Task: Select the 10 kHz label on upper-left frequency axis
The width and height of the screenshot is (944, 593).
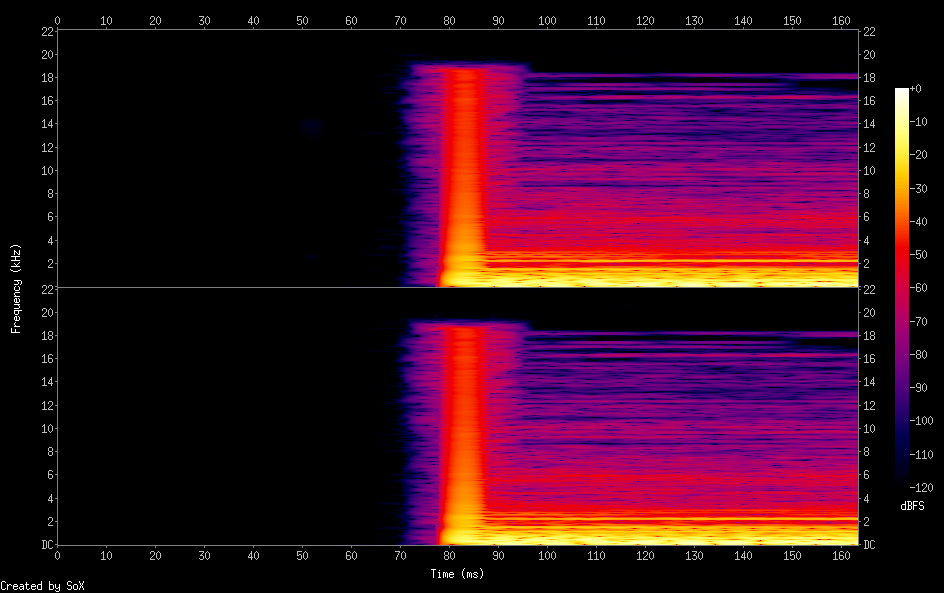Action: tap(46, 170)
